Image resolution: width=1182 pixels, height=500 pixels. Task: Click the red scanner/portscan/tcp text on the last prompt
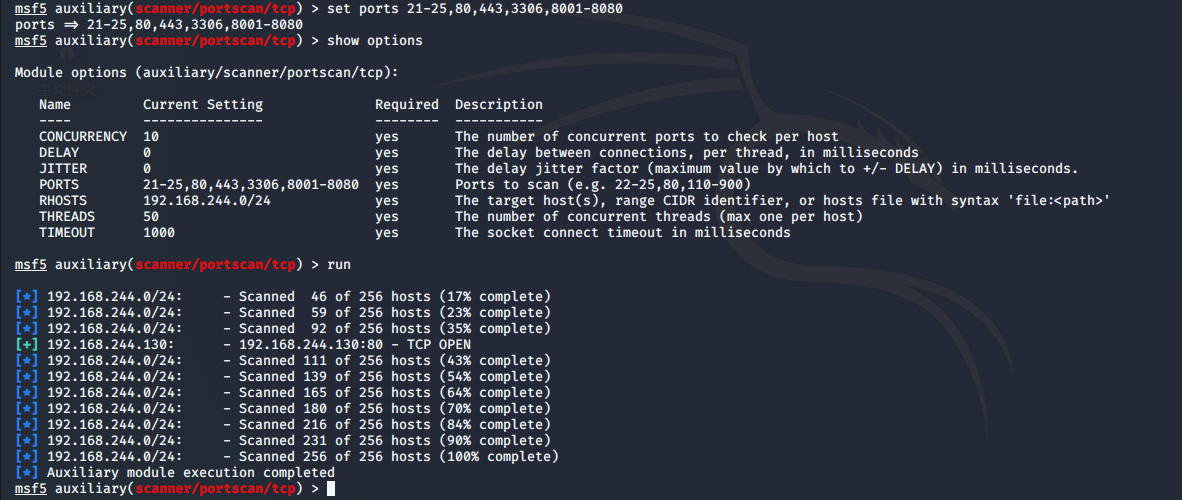pos(215,489)
